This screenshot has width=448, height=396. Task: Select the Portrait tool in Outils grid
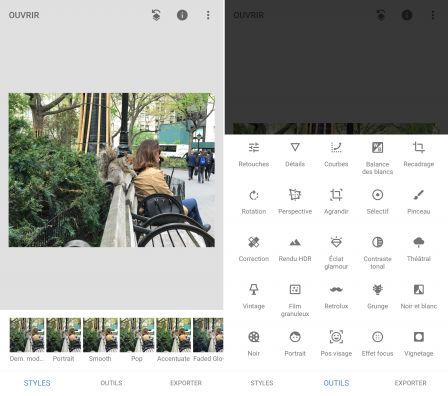coord(295,344)
